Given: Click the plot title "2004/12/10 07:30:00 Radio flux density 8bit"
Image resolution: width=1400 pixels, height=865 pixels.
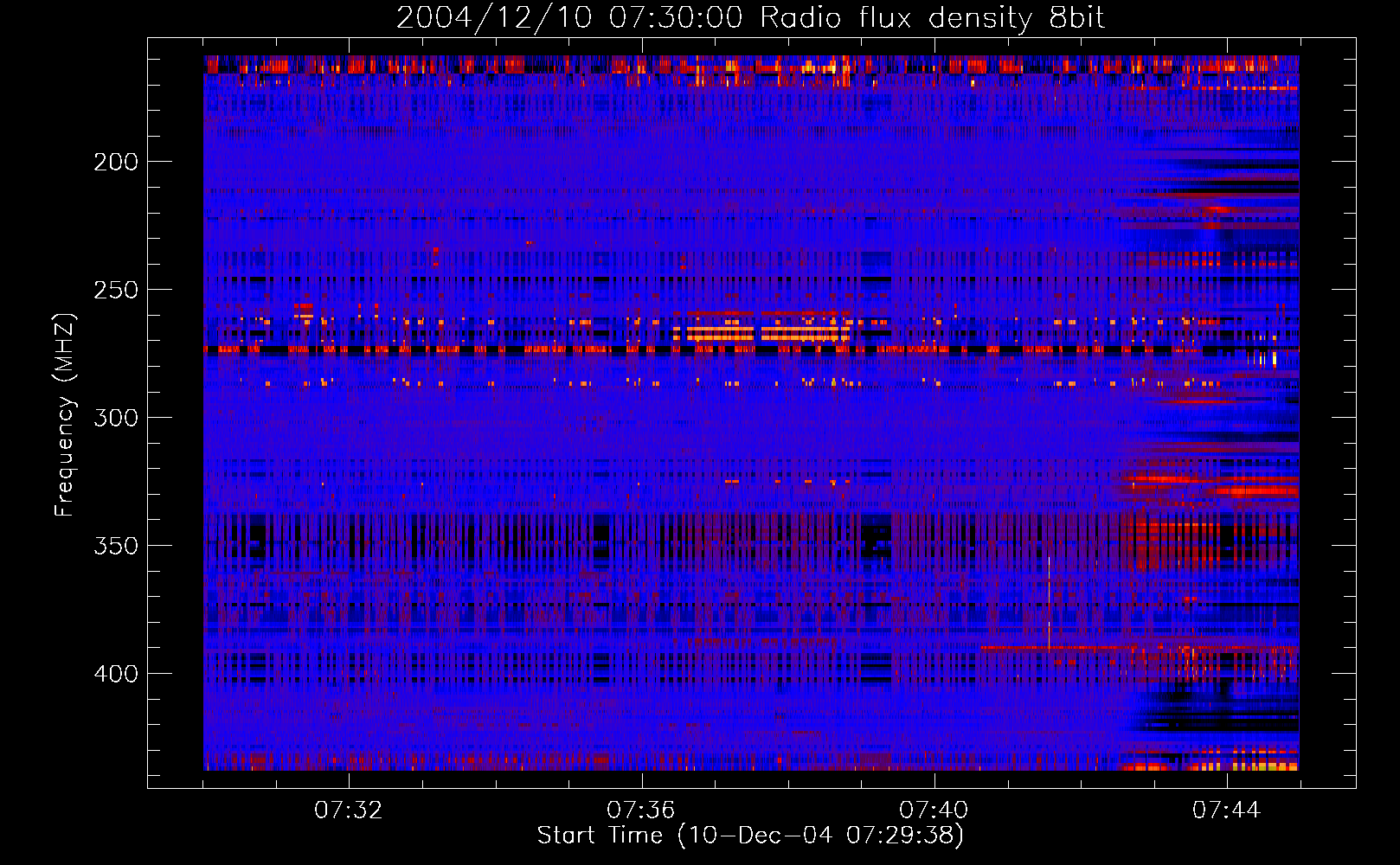Looking at the screenshot, I should [750, 17].
